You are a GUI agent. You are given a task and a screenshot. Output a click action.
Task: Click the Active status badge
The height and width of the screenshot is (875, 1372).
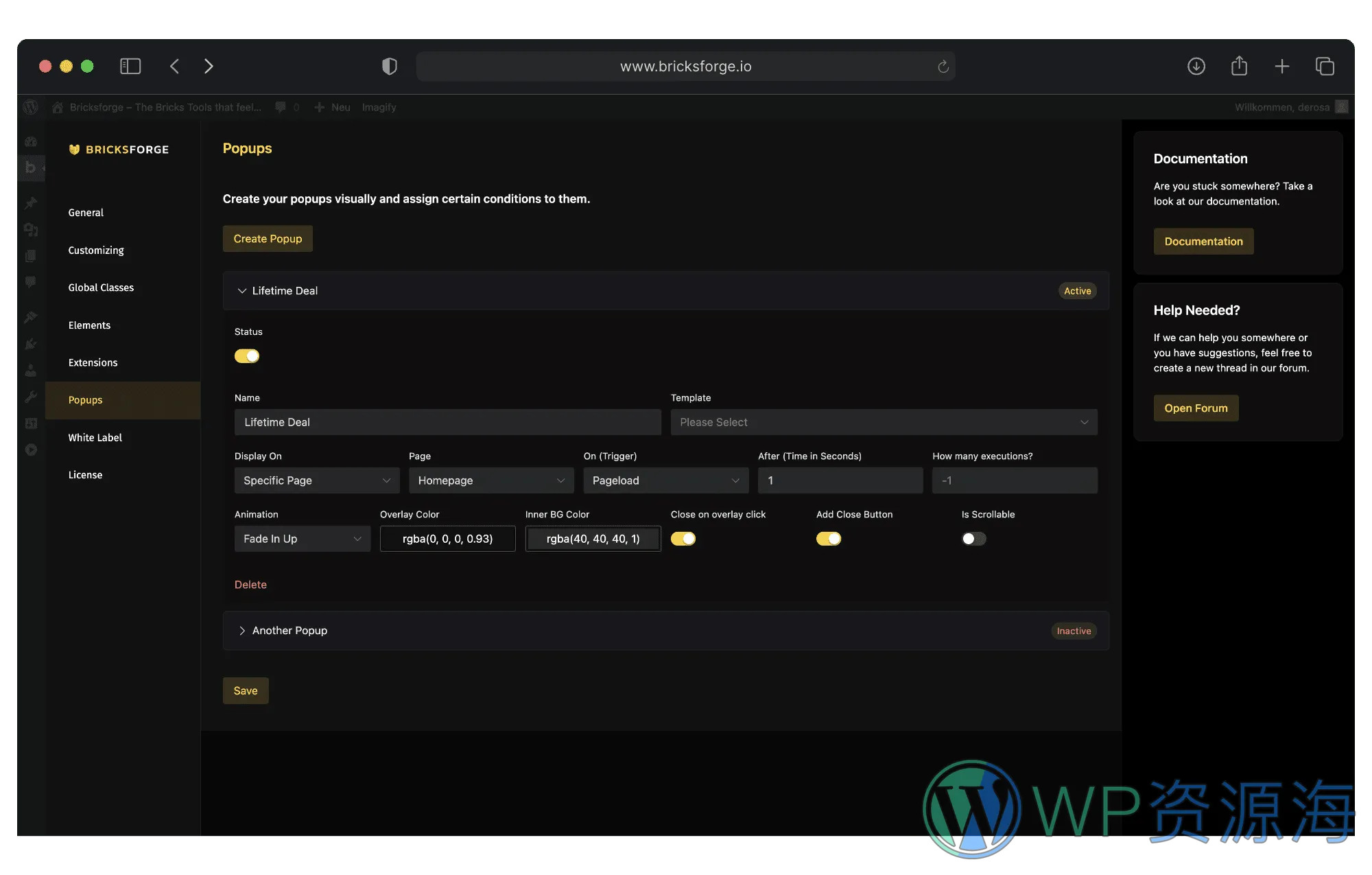(x=1077, y=291)
